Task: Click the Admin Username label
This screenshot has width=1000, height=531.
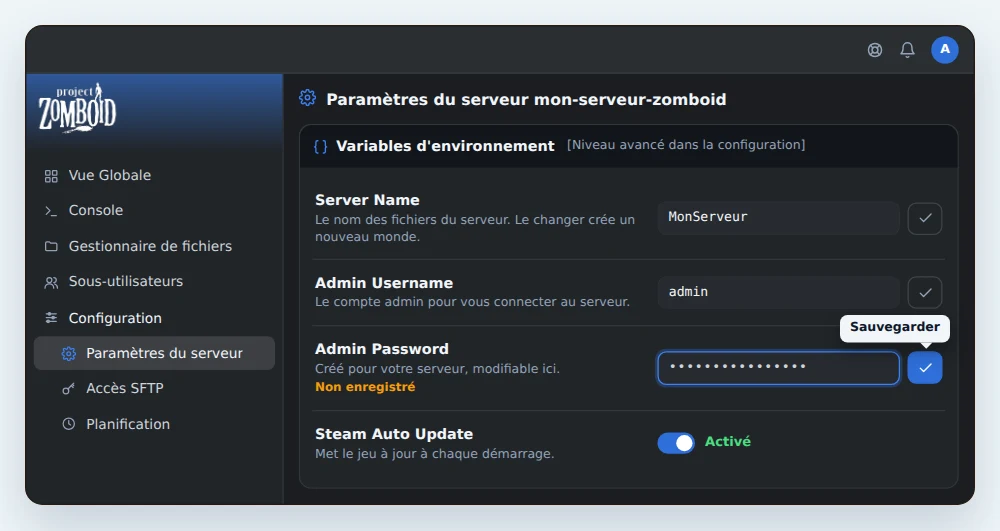Action: [384, 283]
